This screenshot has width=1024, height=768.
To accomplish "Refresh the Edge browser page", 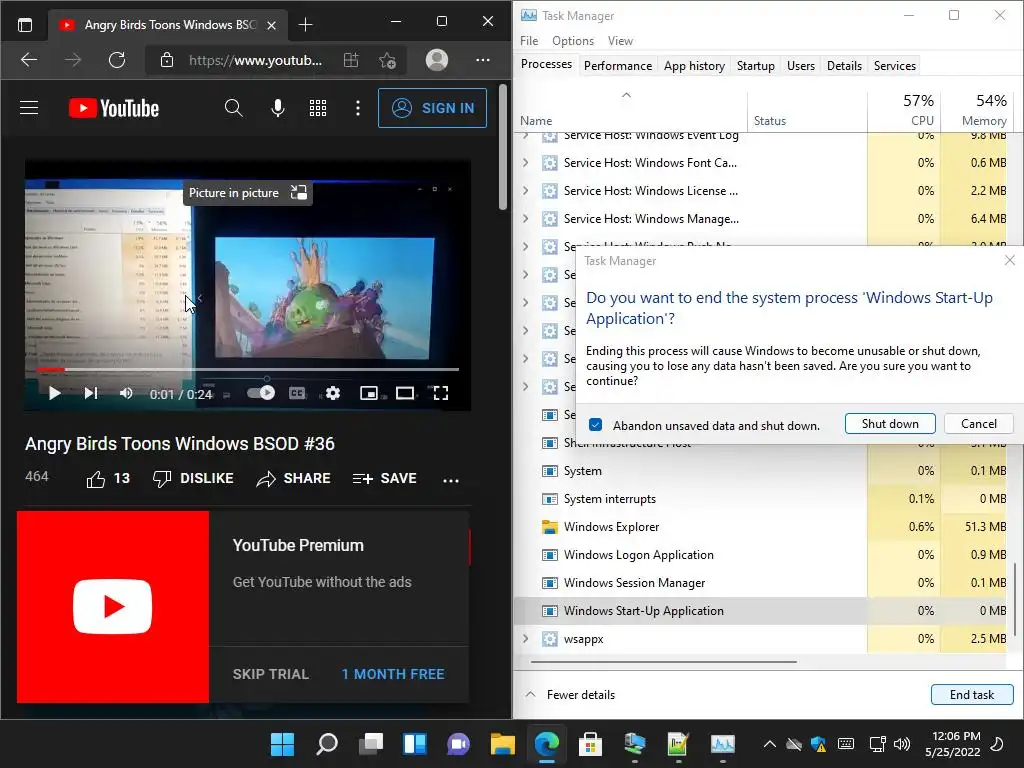I will (117, 60).
